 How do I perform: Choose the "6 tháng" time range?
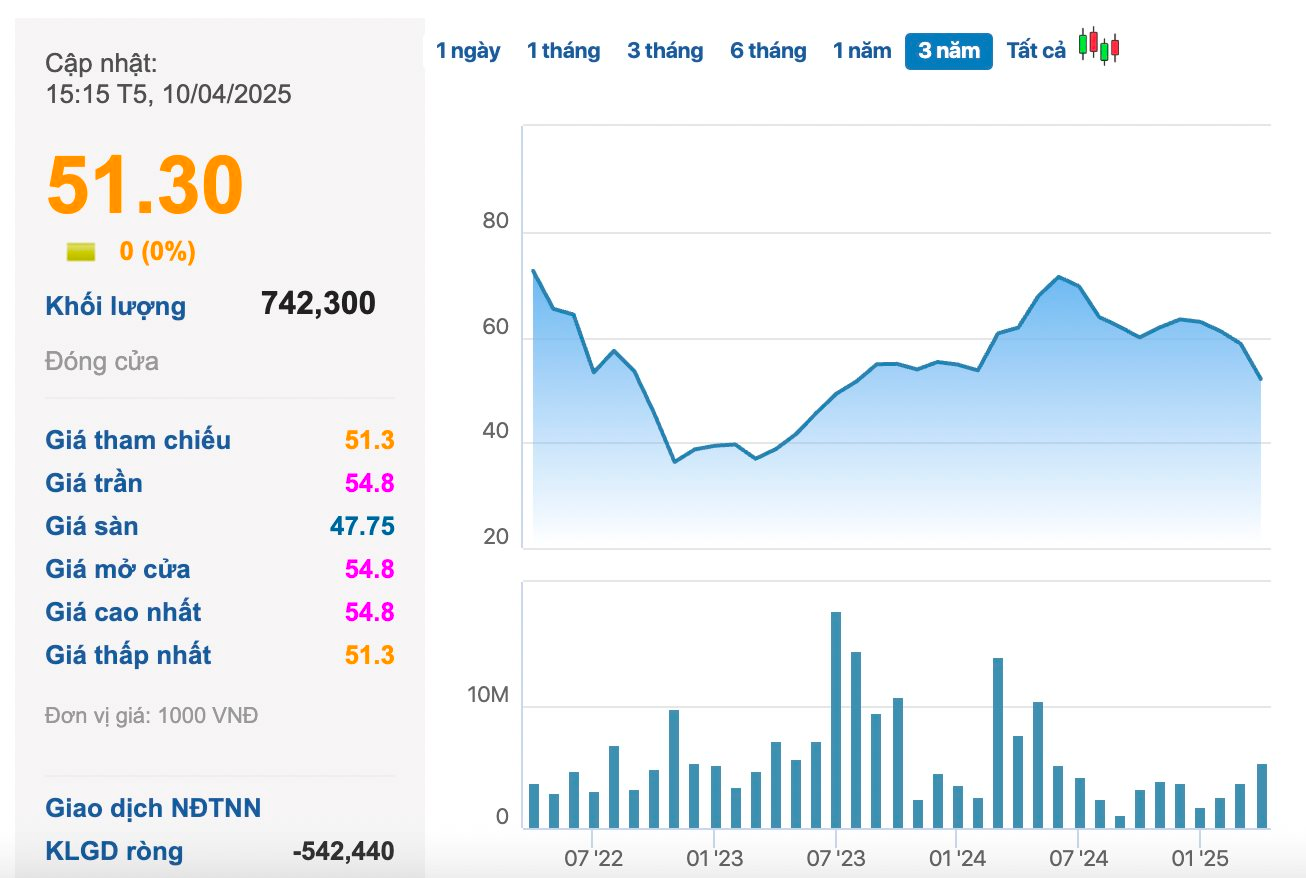[x=768, y=51]
